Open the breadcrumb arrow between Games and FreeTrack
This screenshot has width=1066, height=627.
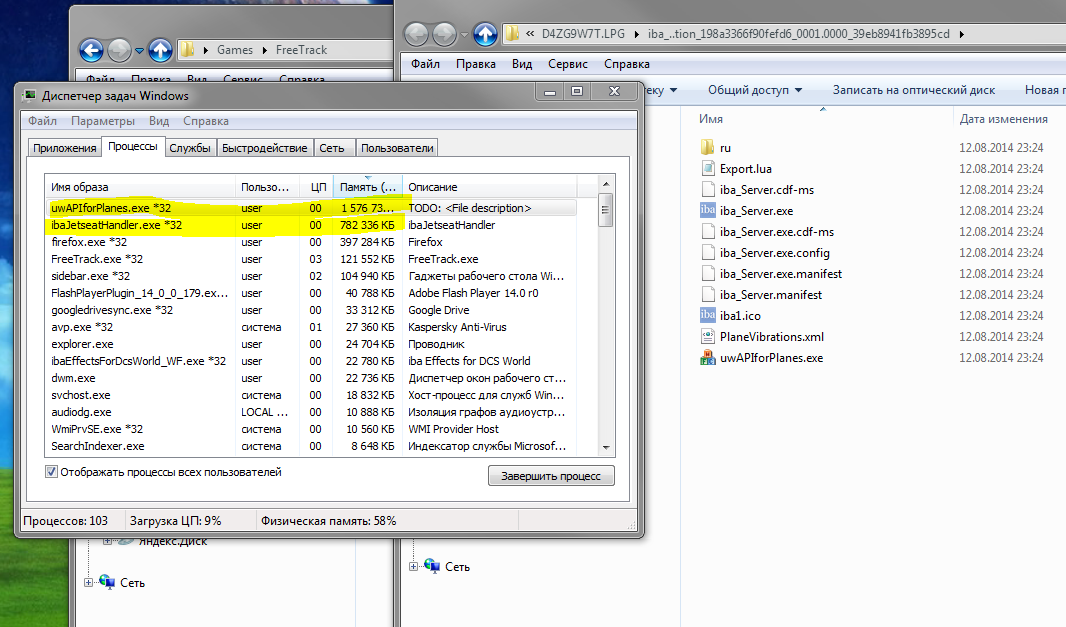tap(264, 50)
